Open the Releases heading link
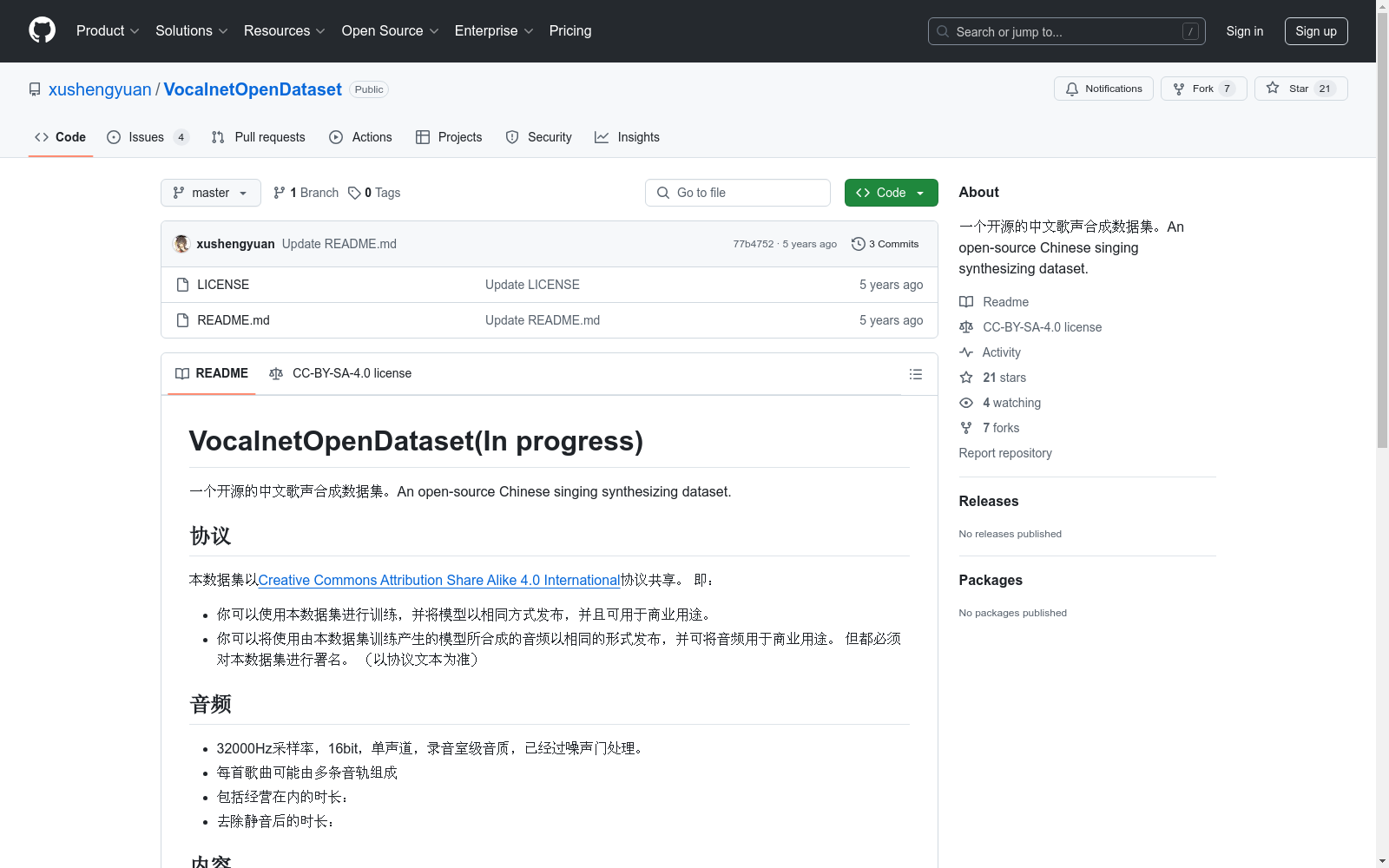 [x=989, y=501]
